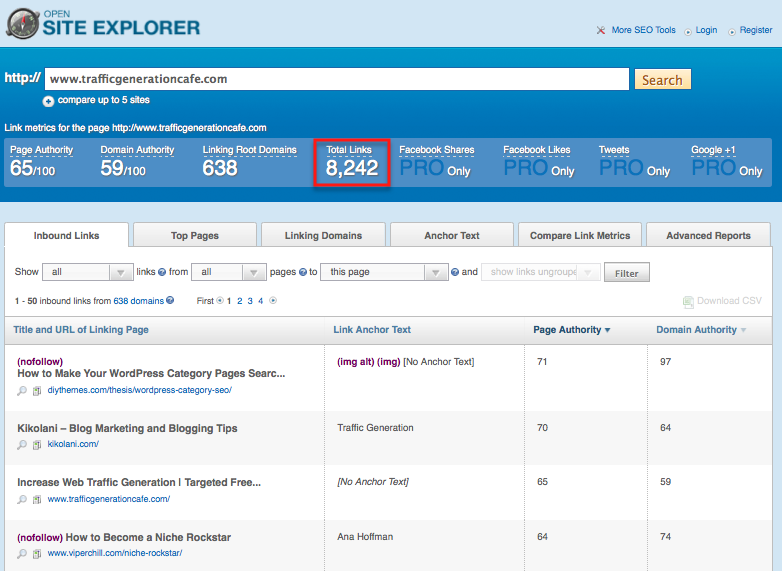Click magnifier icon beside the viperchill.com URL
The width and height of the screenshot is (782, 571).
pos(22,553)
